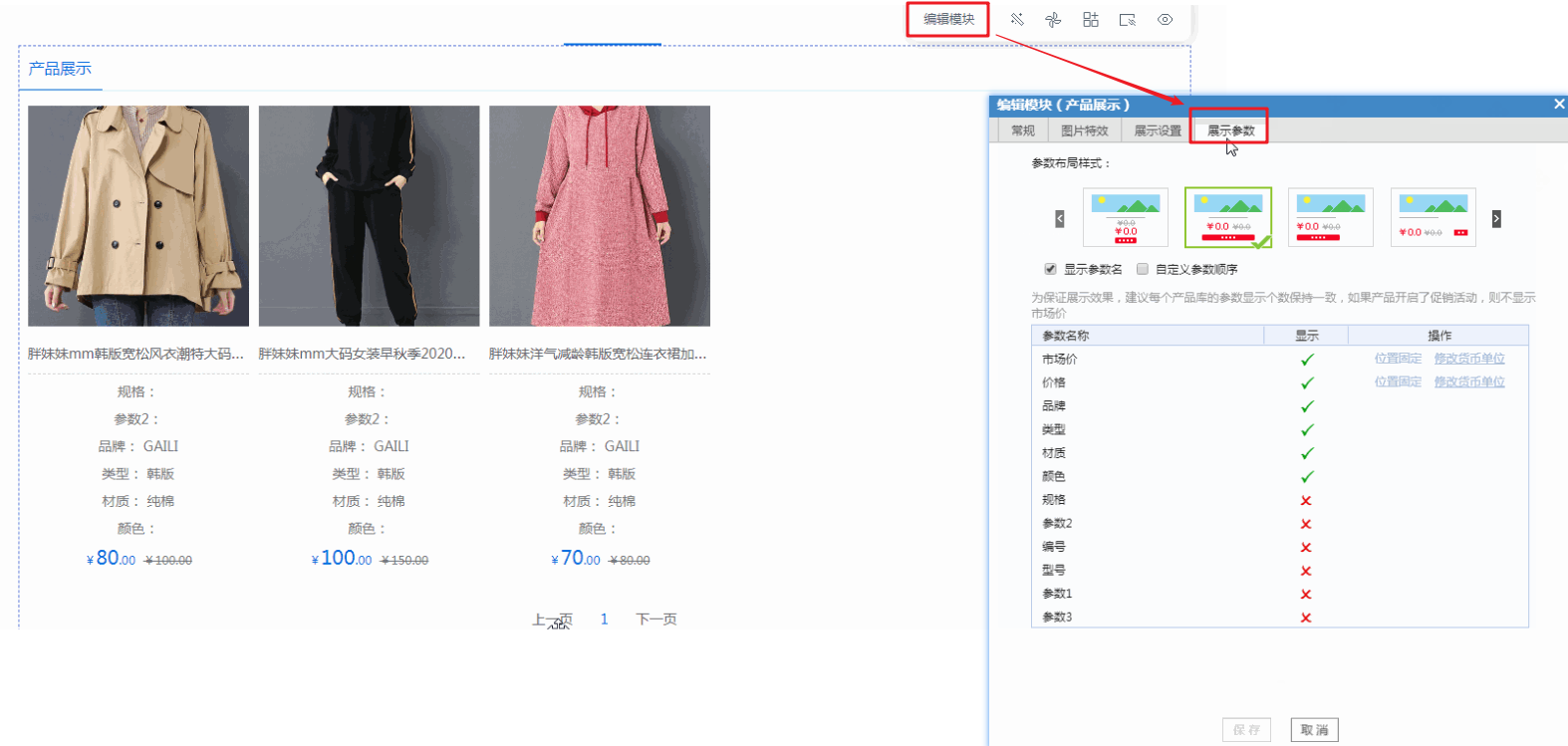Click the 取消 button
1568x746 pixels.
coord(1314,730)
